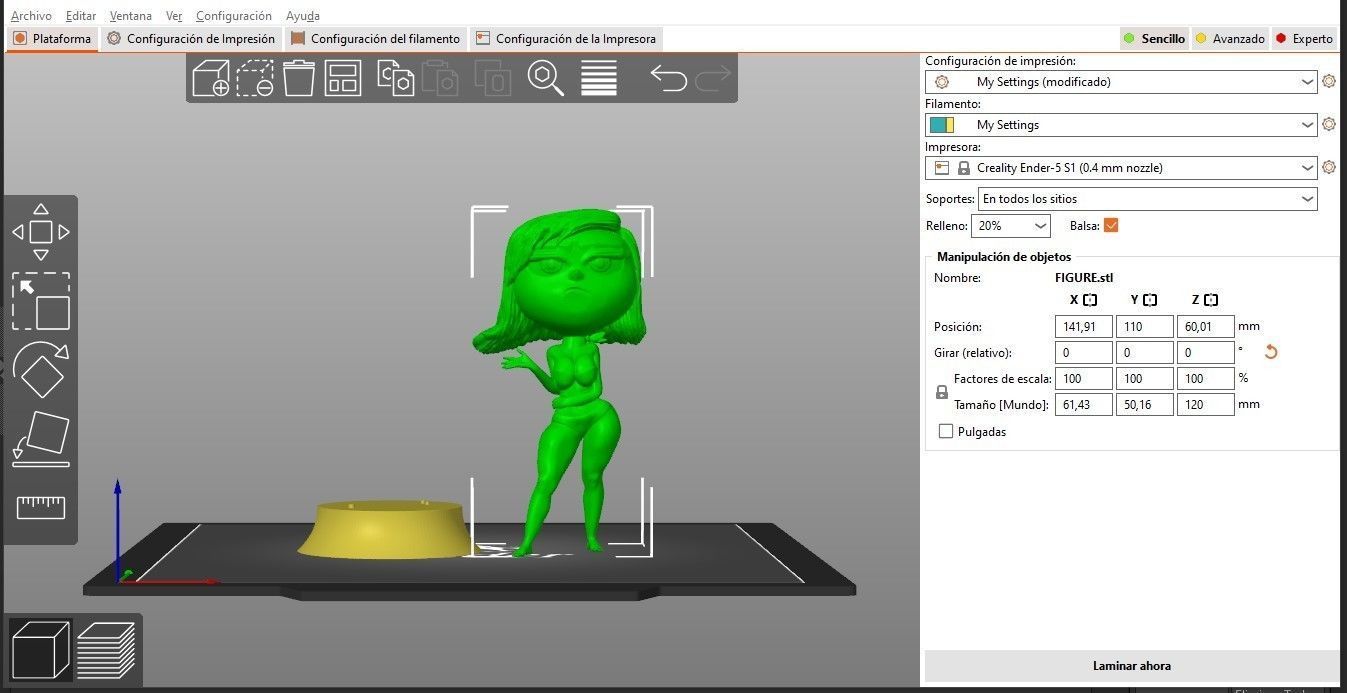The width and height of the screenshot is (1347, 693).
Task: Reset rotation with orange arrow icon
Action: (x=1271, y=352)
